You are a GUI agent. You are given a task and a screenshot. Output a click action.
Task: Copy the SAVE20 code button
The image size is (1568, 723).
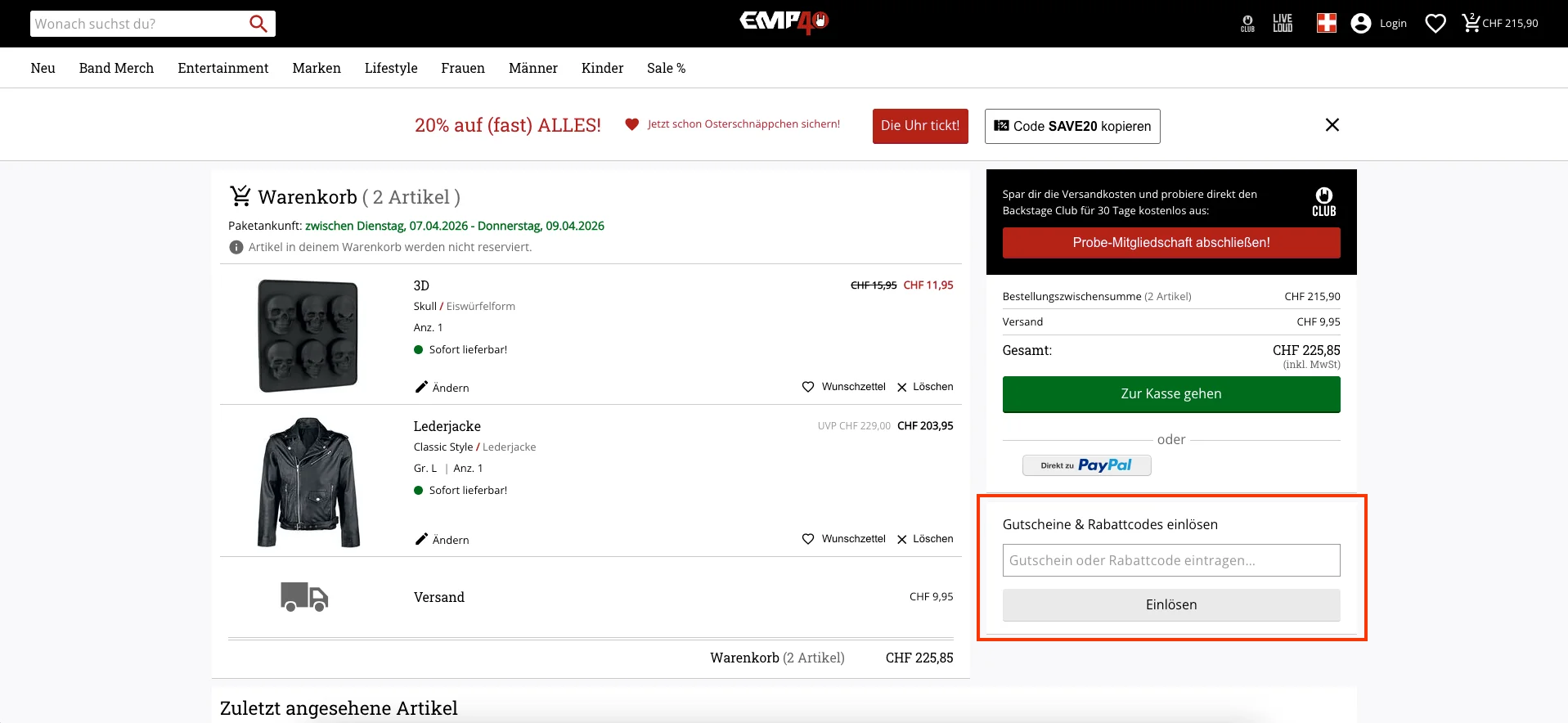pos(1072,126)
